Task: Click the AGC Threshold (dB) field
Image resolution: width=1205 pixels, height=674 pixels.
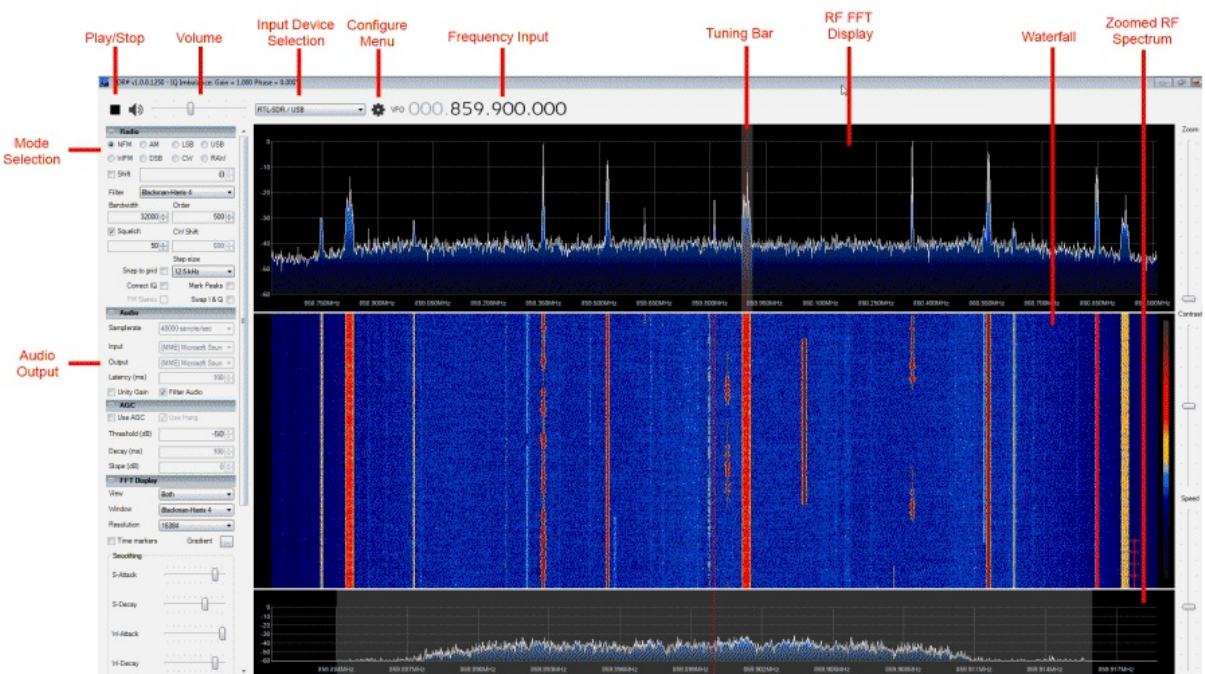Action: pos(196,434)
